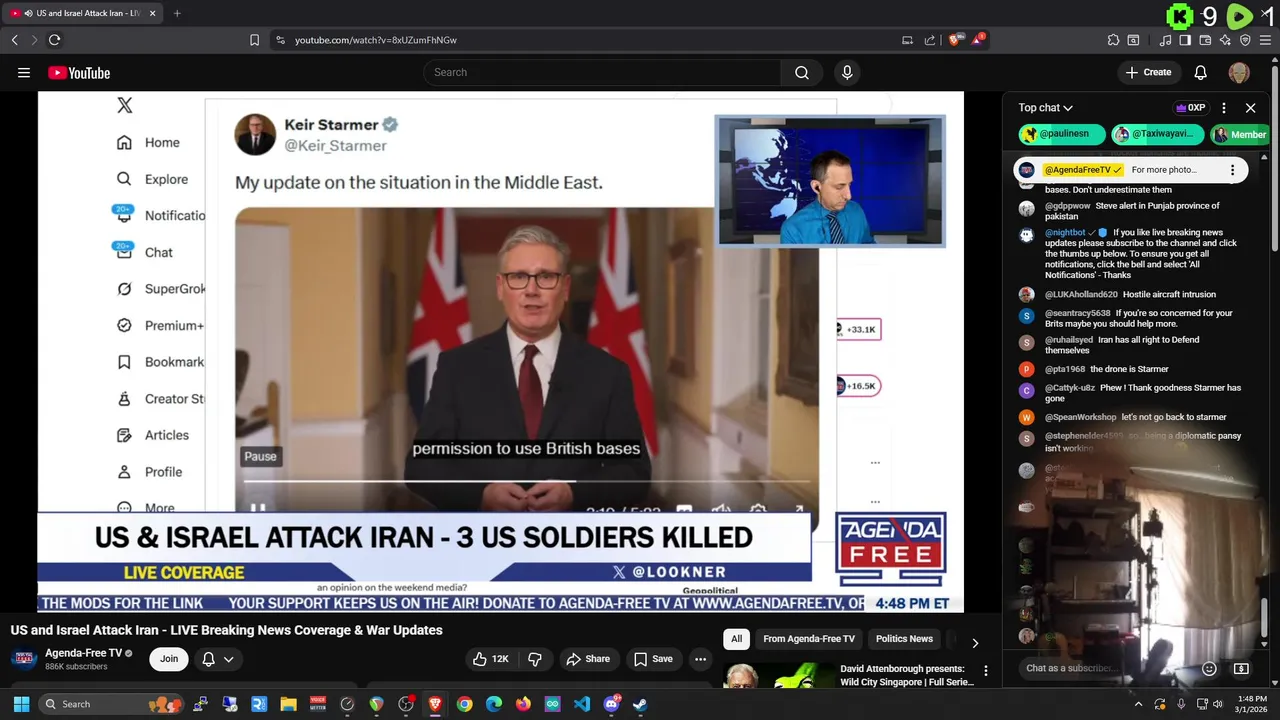Open the chat emoji picker
The height and width of the screenshot is (720, 1280).
(1209, 668)
